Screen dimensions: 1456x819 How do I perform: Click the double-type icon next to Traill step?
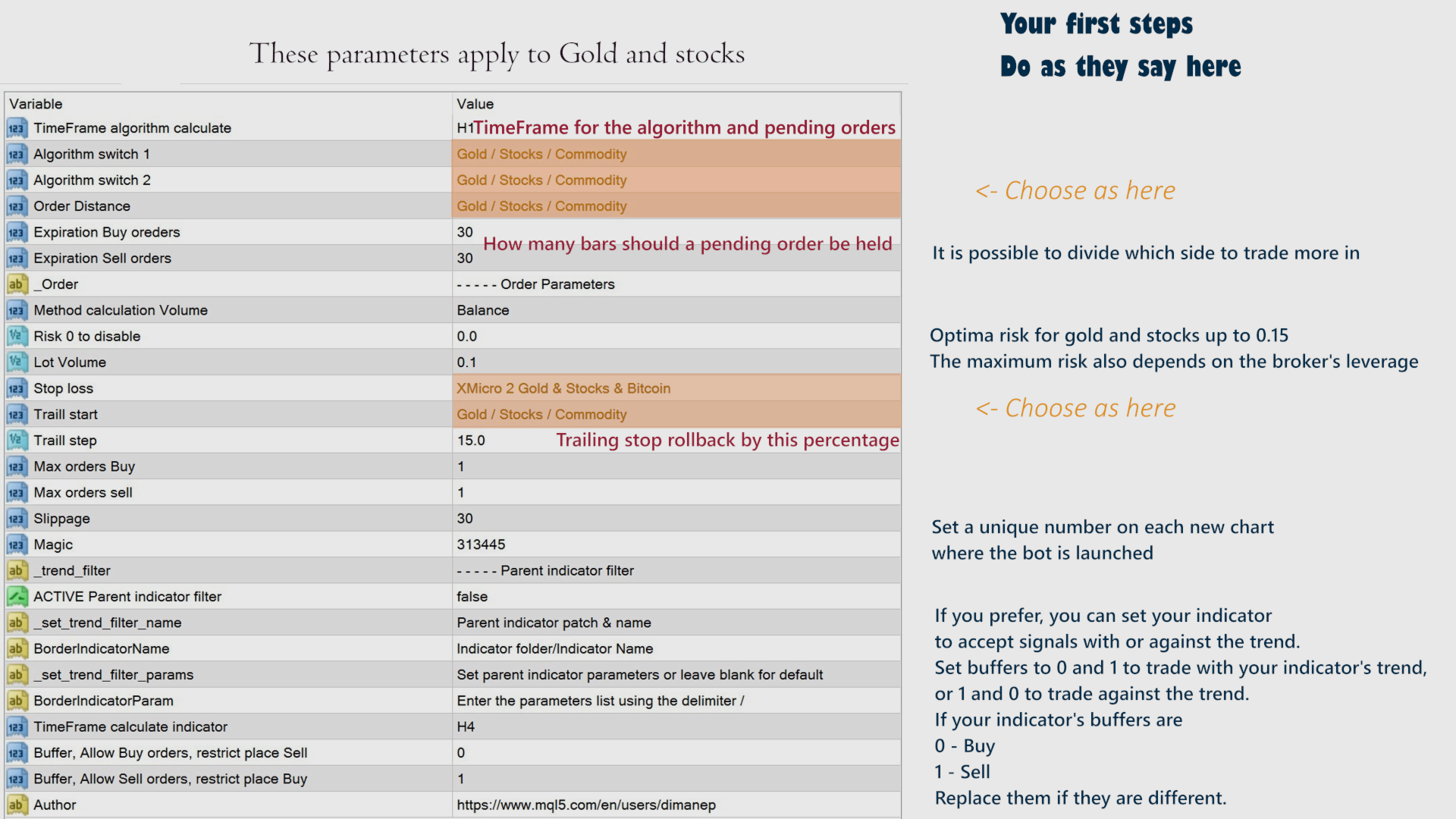pyautogui.click(x=16, y=441)
